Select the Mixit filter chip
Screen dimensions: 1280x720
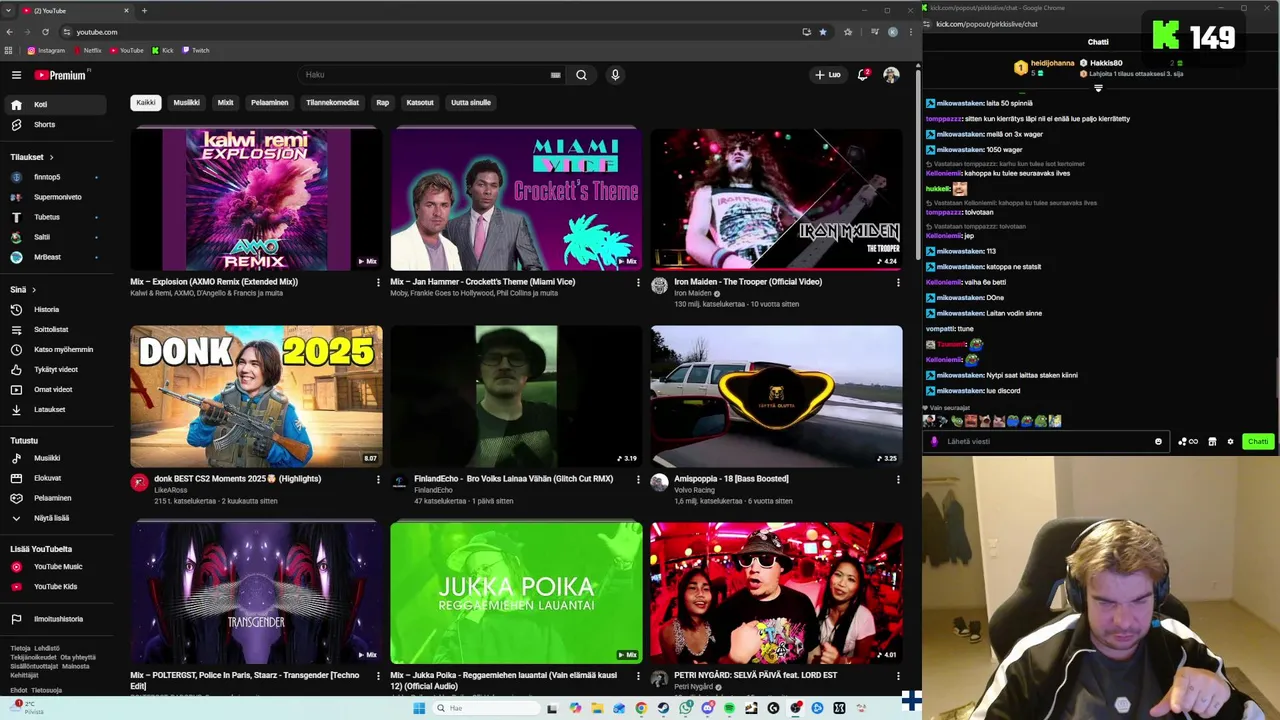pos(226,102)
